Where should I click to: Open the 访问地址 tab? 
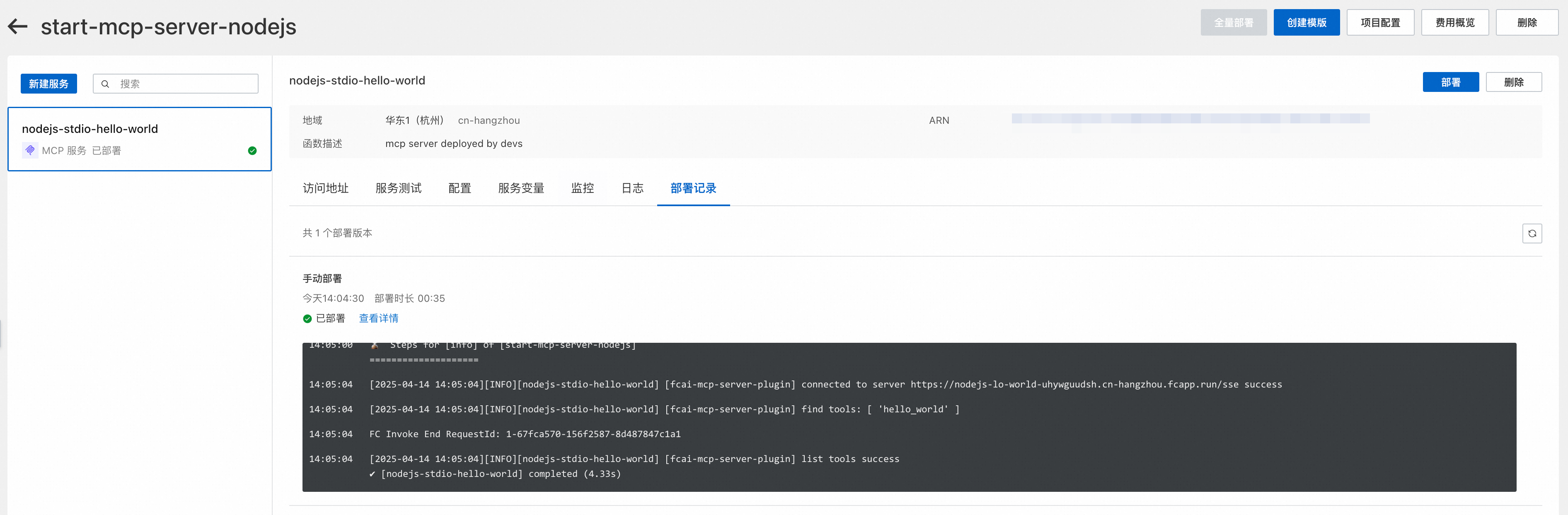point(325,188)
